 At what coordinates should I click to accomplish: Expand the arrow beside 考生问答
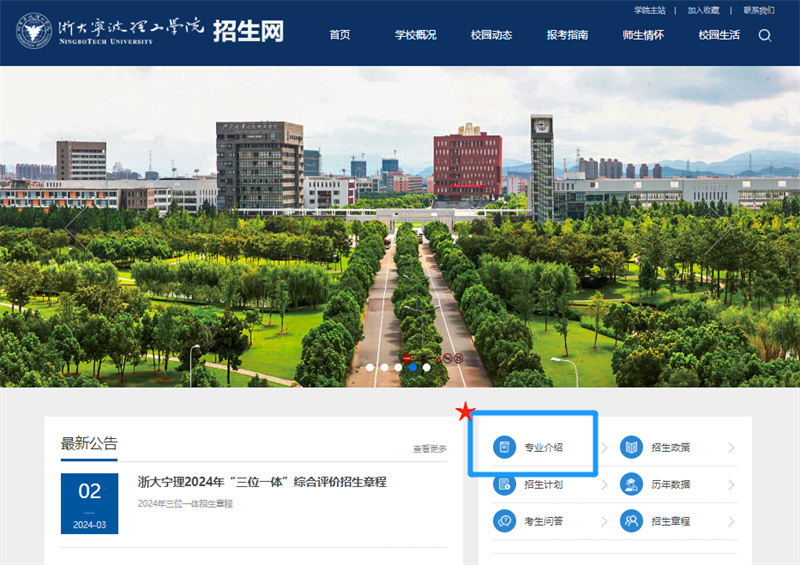[x=604, y=521]
